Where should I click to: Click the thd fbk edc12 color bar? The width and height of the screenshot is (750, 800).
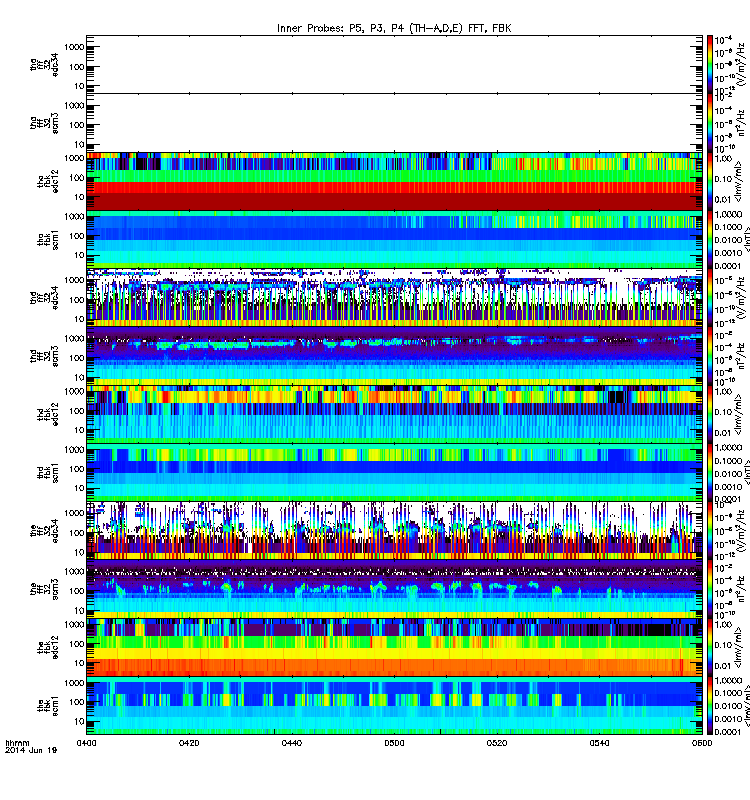point(710,414)
